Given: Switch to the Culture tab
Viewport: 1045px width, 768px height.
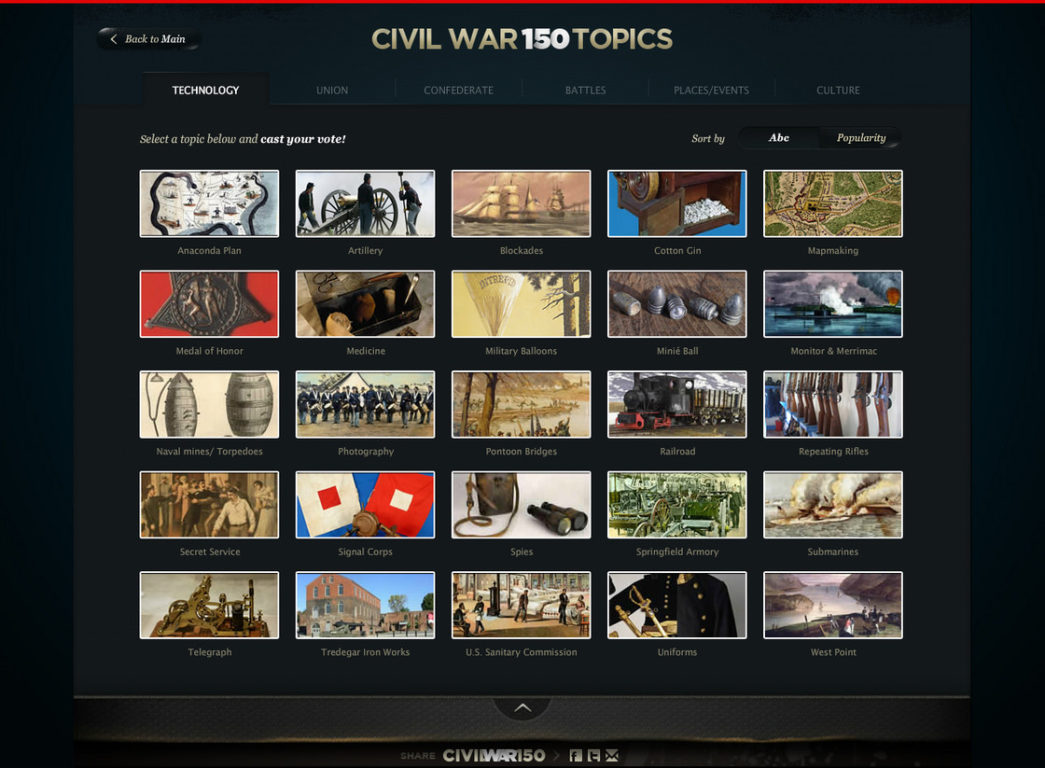Looking at the screenshot, I should point(838,90).
